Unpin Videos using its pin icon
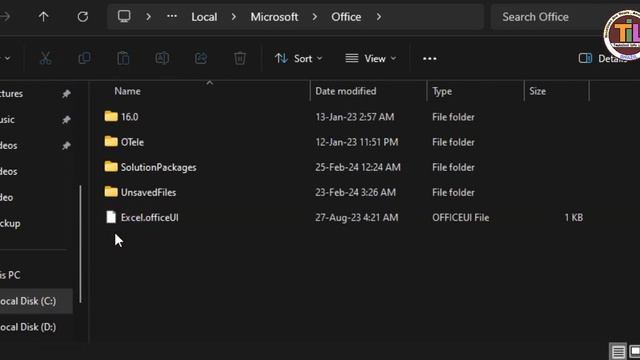 66,145
